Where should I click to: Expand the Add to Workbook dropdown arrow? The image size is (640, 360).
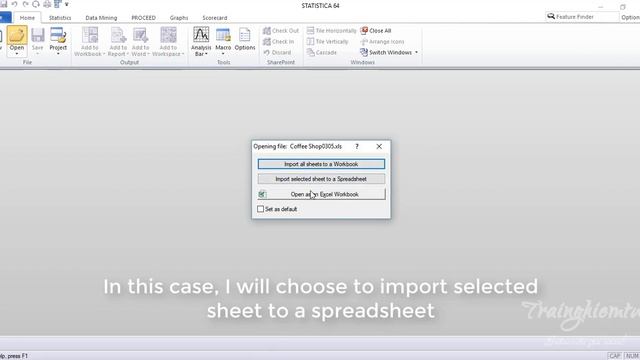[x=104, y=54]
